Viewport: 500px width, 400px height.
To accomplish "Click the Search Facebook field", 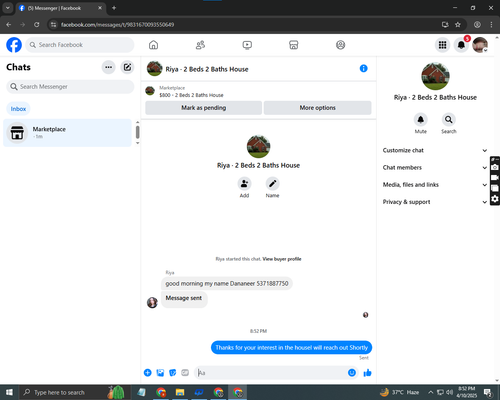I will click(80, 45).
